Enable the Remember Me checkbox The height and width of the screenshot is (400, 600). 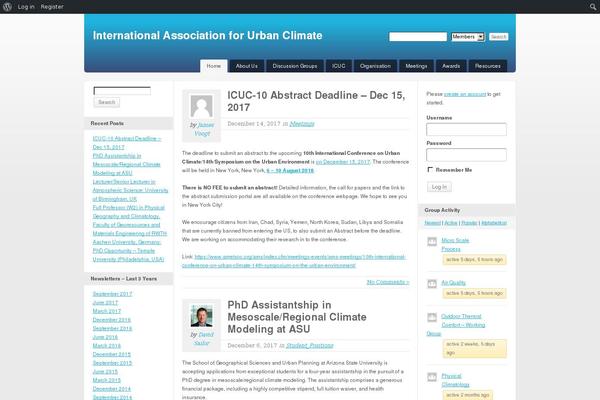[x=430, y=169]
